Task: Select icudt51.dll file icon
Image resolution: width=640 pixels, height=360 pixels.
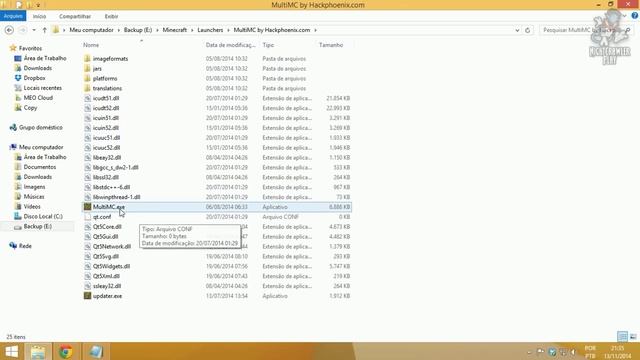Action: [x=87, y=98]
